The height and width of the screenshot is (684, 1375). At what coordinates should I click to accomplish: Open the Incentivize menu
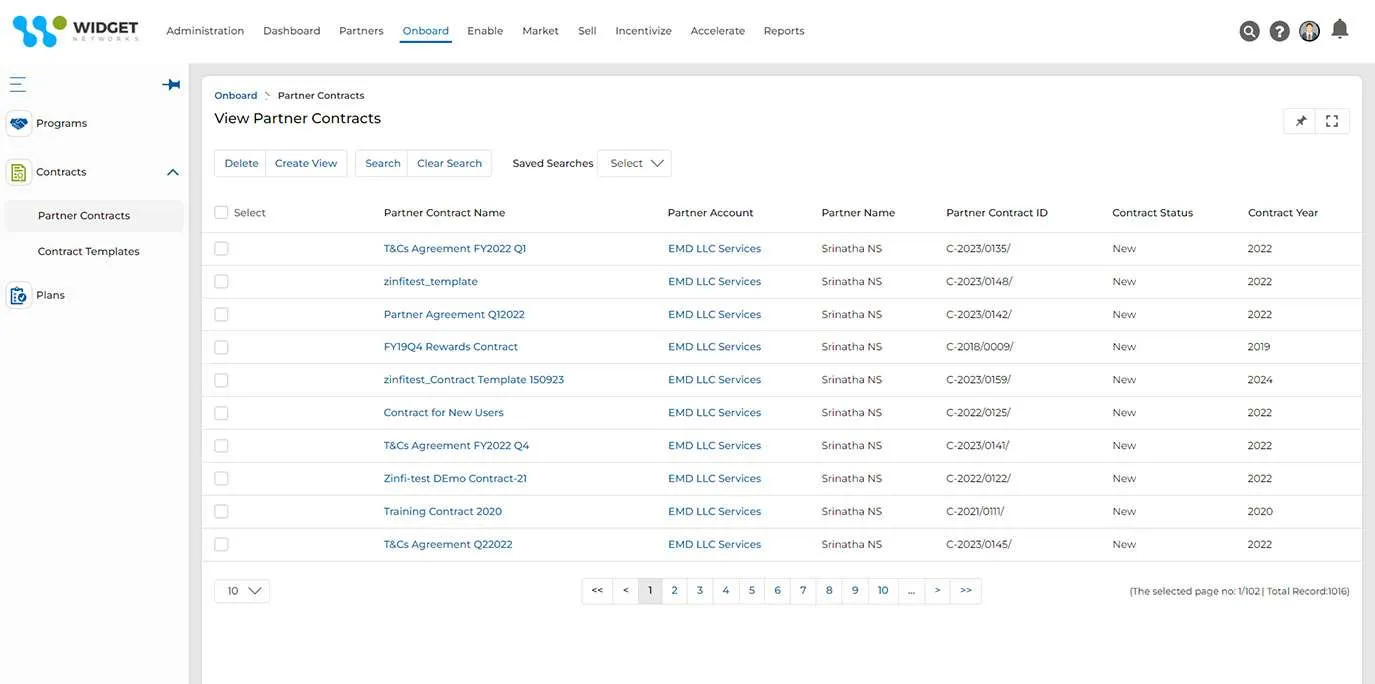point(643,31)
